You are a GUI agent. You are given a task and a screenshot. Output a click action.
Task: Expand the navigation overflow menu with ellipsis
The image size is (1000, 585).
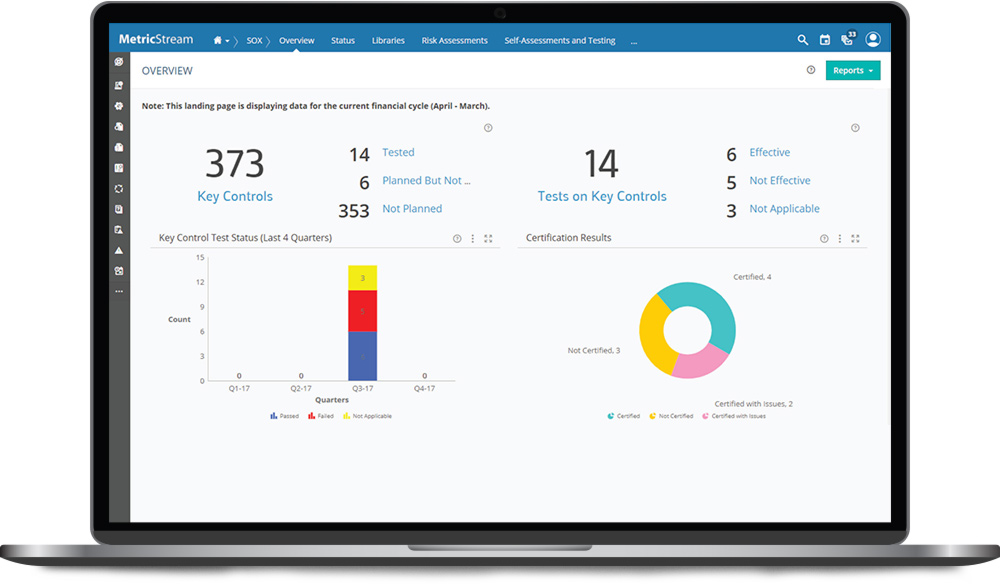[x=633, y=41]
